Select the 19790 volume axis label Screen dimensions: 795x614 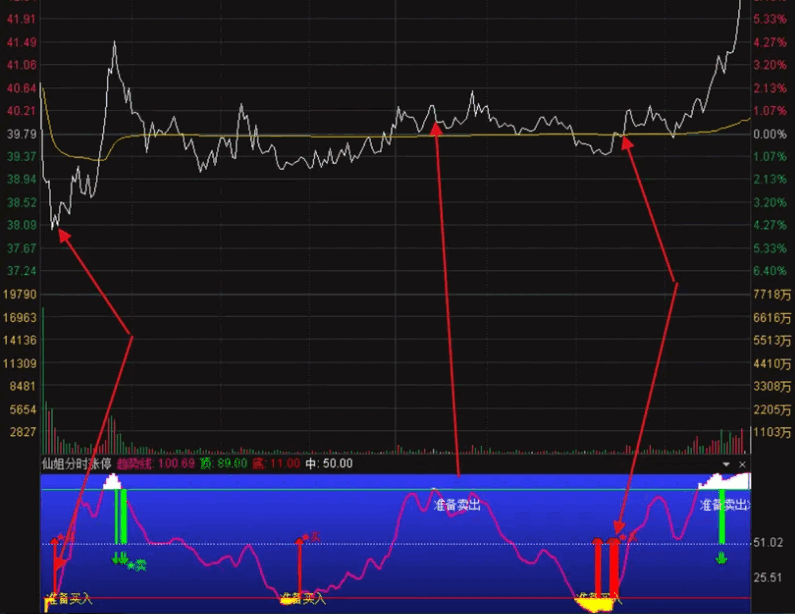click(20, 294)
